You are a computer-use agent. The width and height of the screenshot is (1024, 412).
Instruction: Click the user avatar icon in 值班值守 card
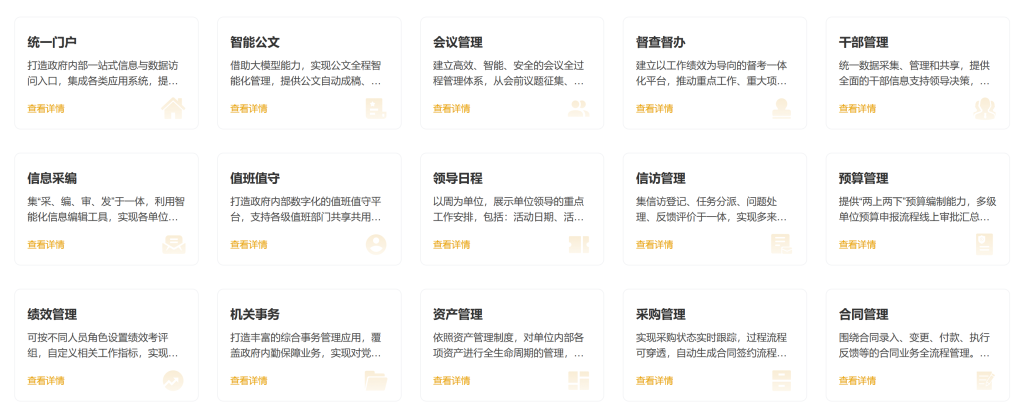[x=376, y=244]
